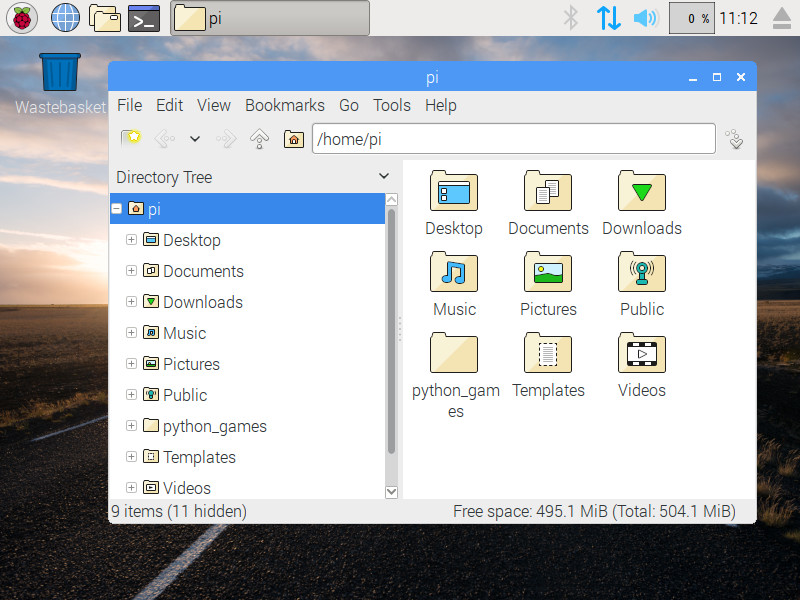
Task: Click the Home folder toolbar icon
Action: click(x=294, y=139)
